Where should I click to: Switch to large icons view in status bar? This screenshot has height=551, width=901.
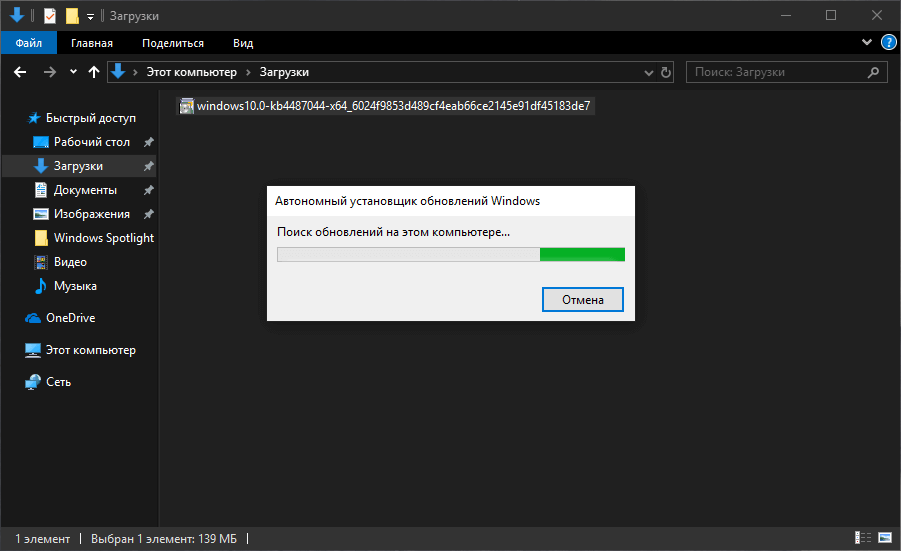[884, 539]
